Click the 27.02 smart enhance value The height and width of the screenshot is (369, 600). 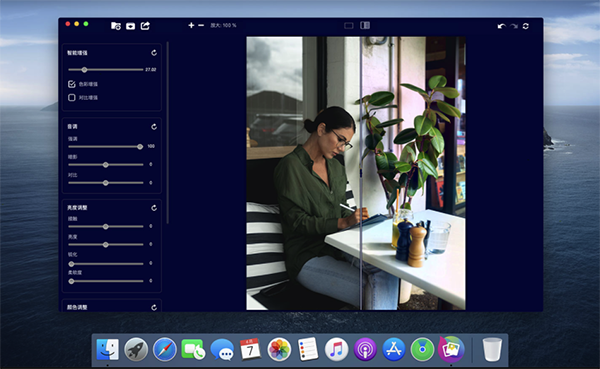click(151, 70)
